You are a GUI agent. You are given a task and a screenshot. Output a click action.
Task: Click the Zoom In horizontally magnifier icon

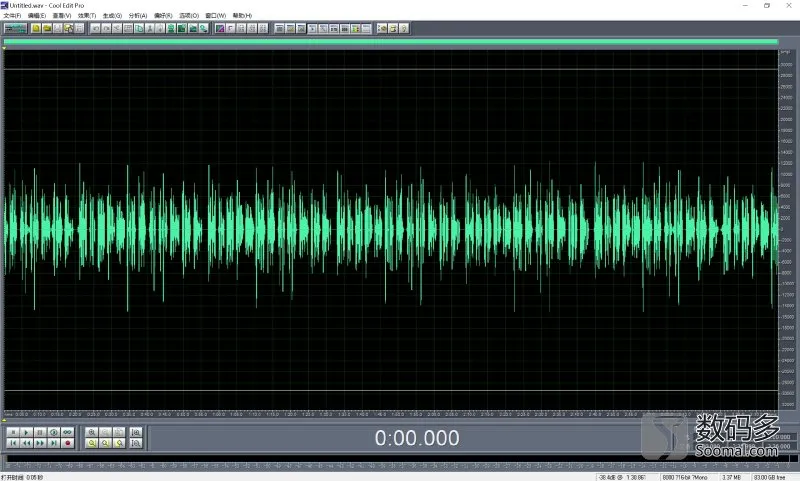pyautogui.click(x=92, y=432)
